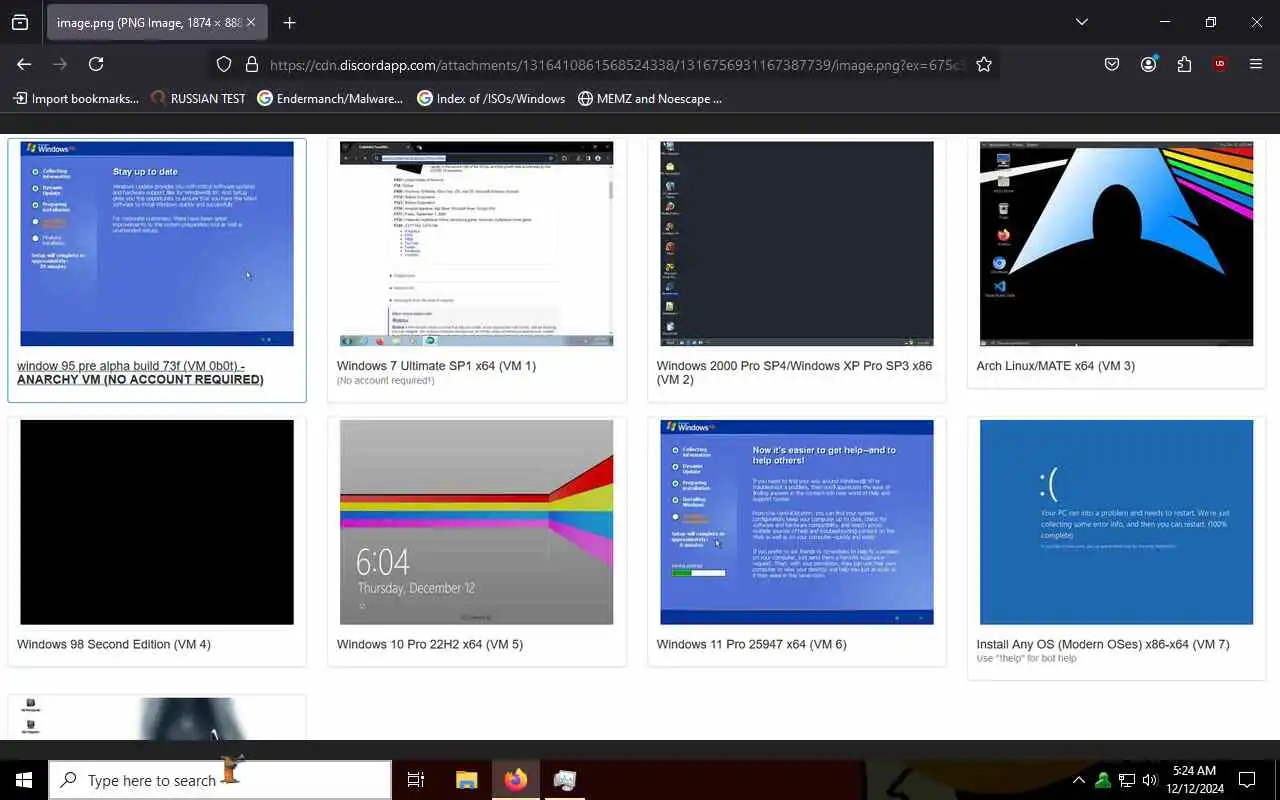Screen dimensions: 1280x800
Task: Open the black Windows 98 VM 4 thumbnail
Action: pos(157,522)
